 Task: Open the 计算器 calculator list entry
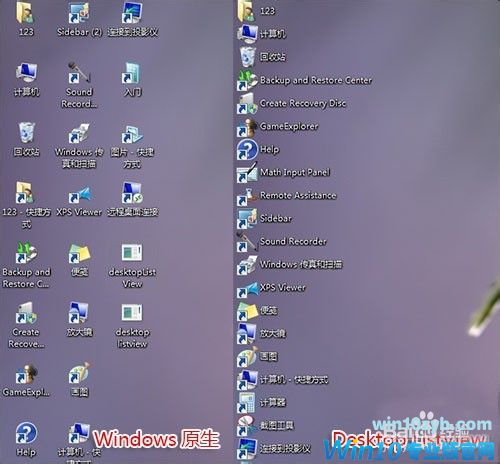[x=262, y=403]
